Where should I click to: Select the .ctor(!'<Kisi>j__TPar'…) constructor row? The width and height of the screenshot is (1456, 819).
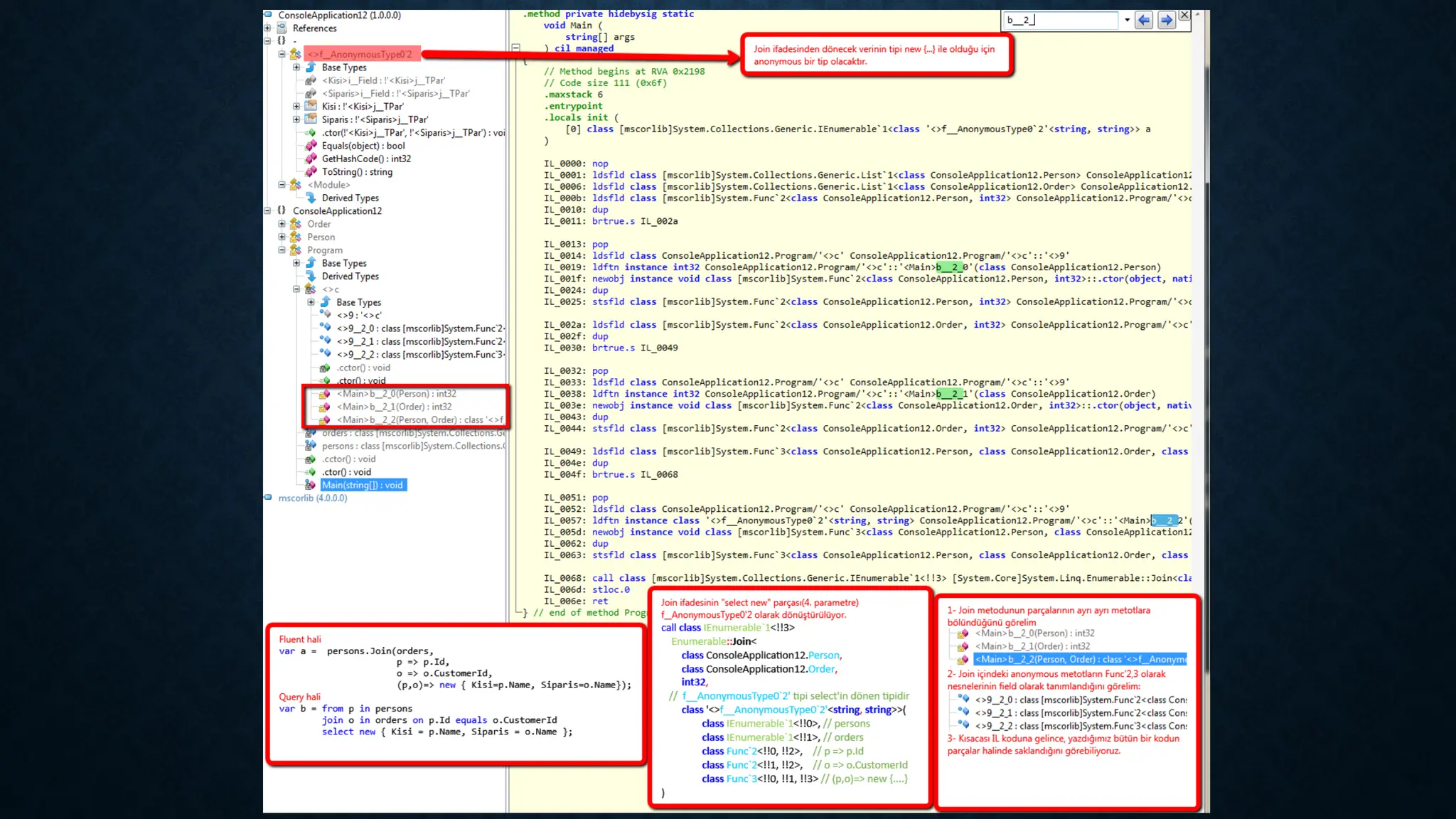413,132
